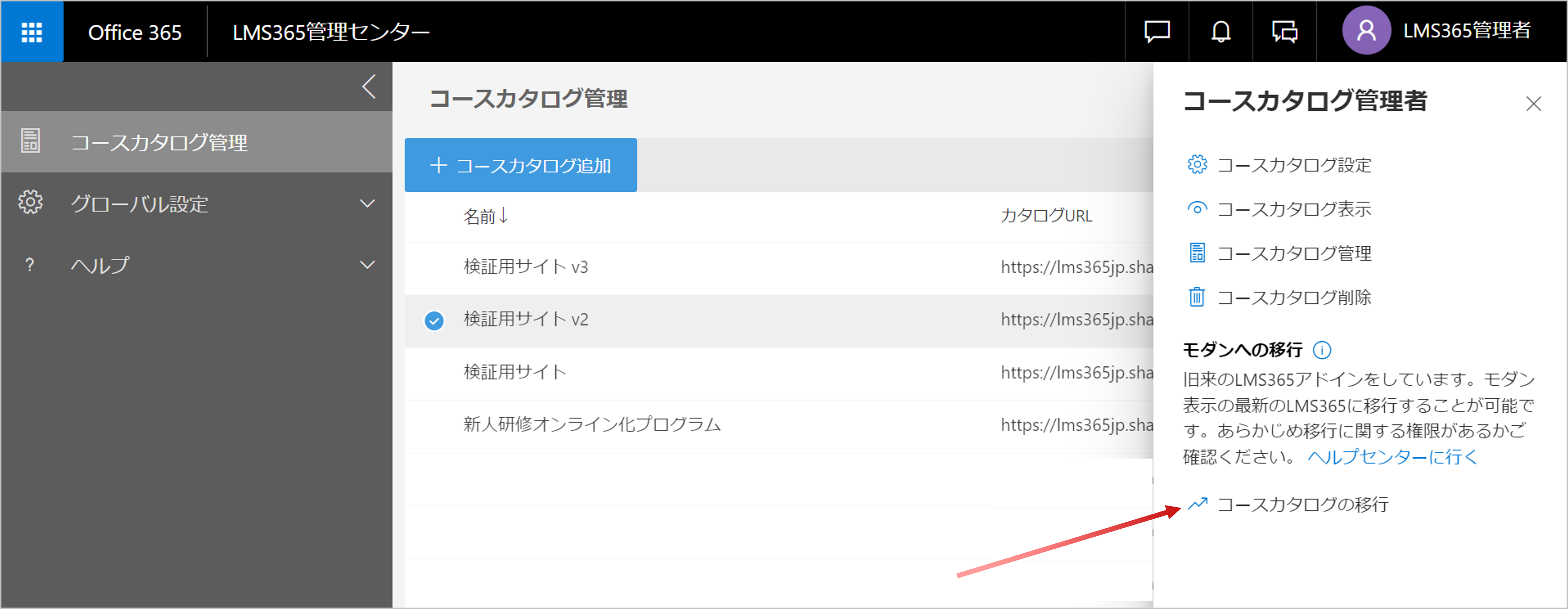1568x609 pixels.
Task: Click the Office 365 title link
Action: click(x=135, y=32)
